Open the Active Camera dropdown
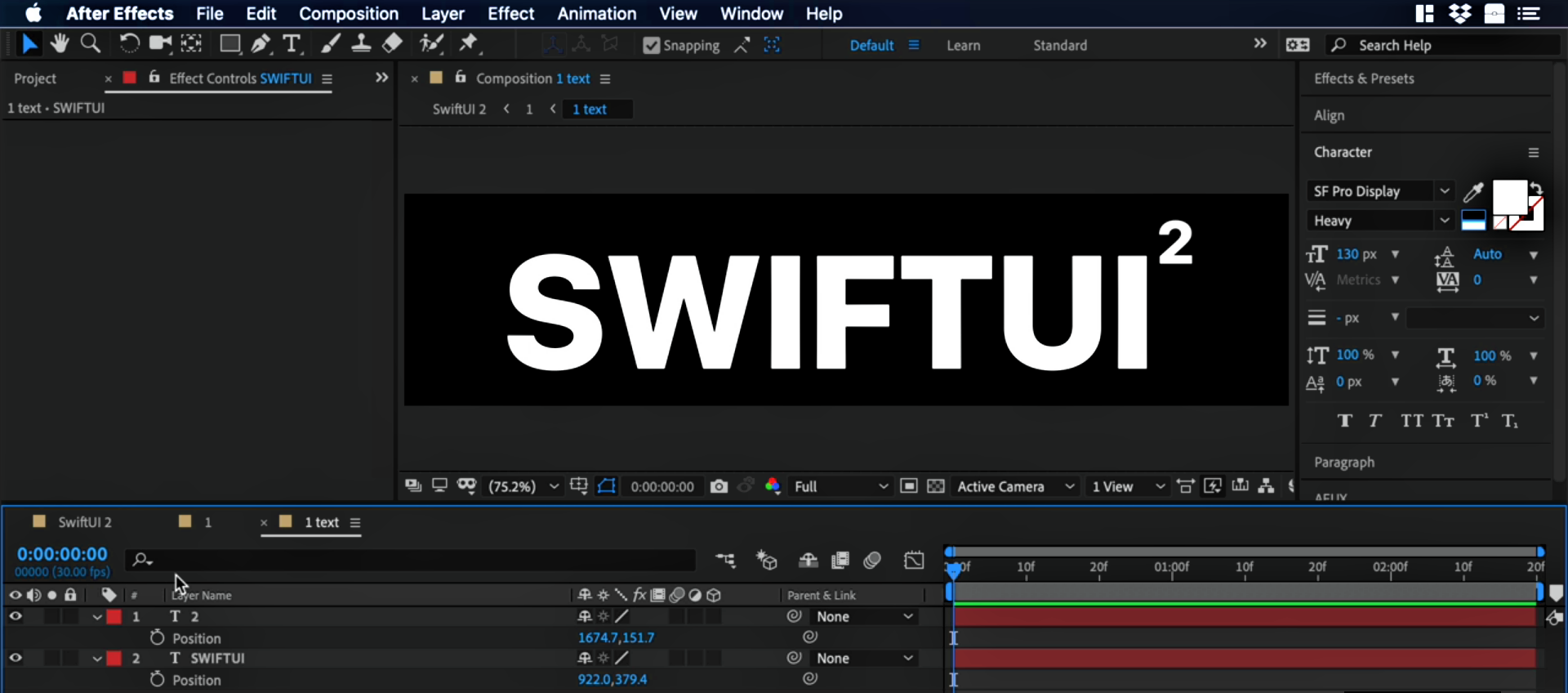 point(1016,486)
